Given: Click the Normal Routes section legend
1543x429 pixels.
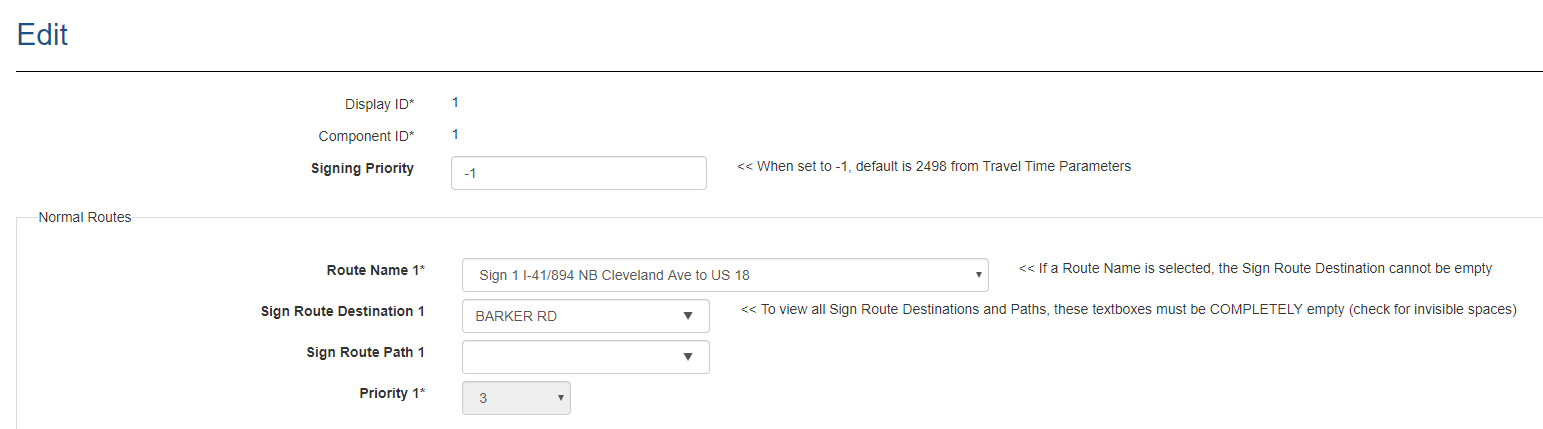Looking at the screenshot, I should tap(85, 217).
